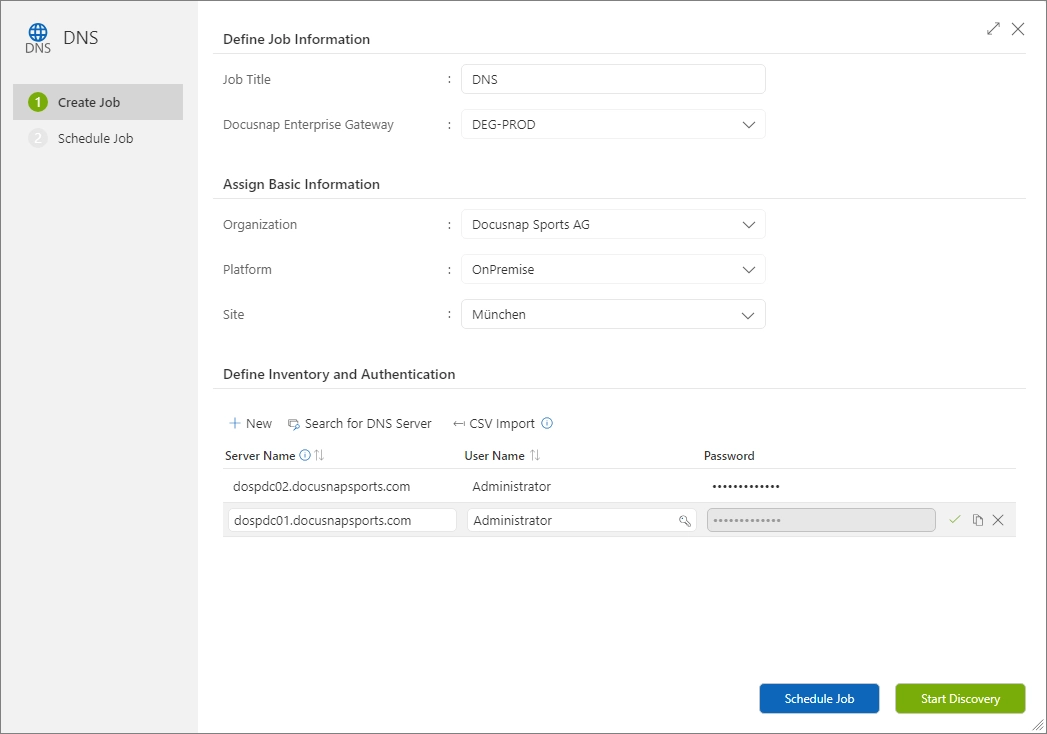Sort by Server Name arrows icon
Viewport: 1047px width, 734px height.
coord(319,455)
